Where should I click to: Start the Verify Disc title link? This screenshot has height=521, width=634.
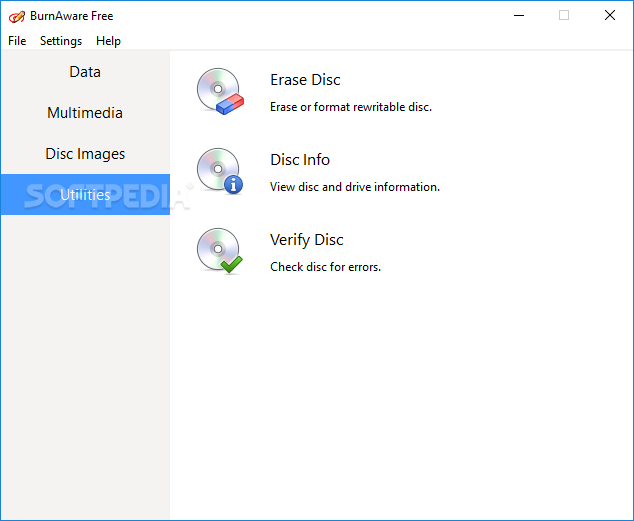pyautogui.click(x=306, y=240)
